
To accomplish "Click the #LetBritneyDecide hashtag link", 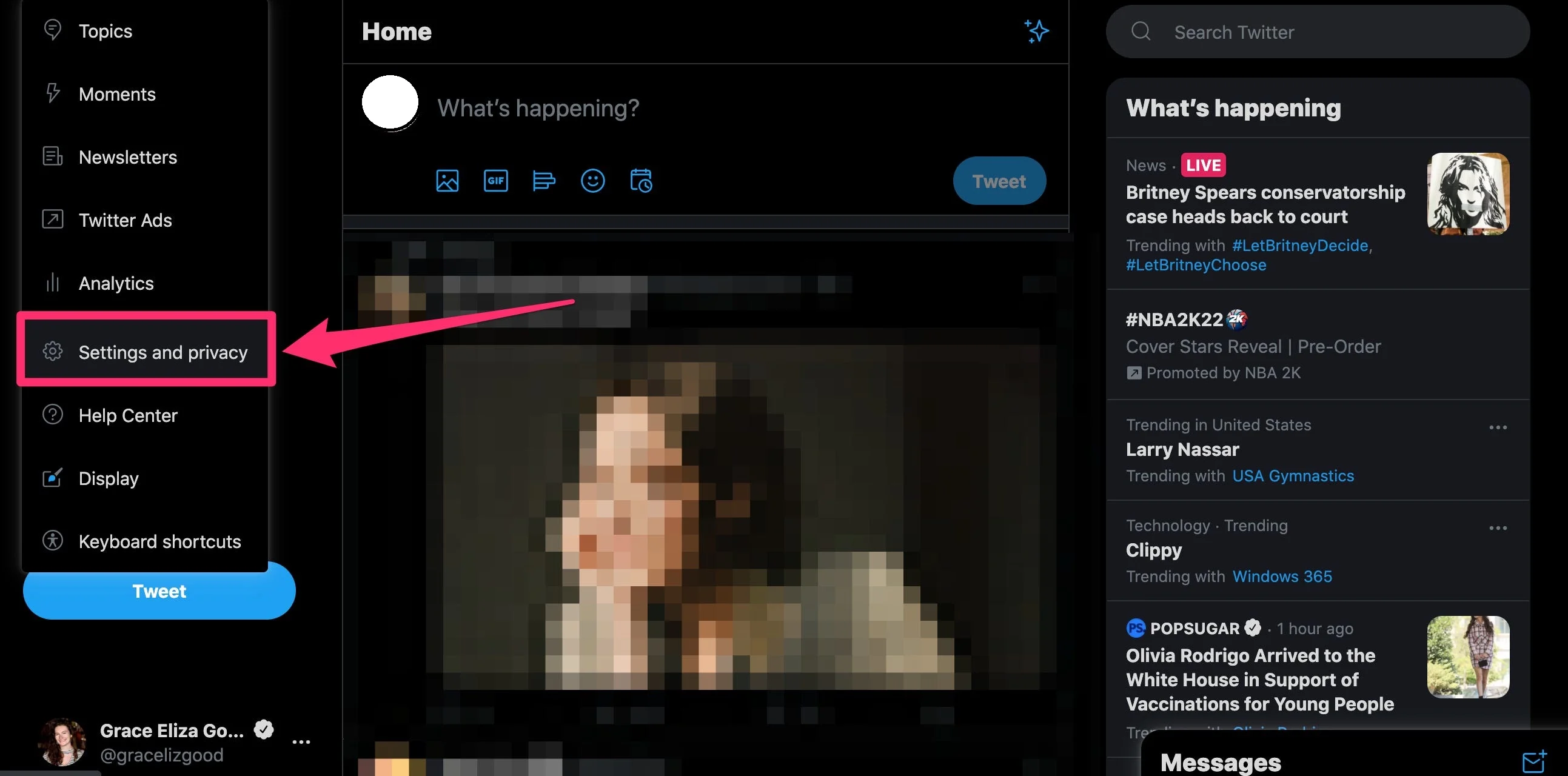I will pos(1299,246).
